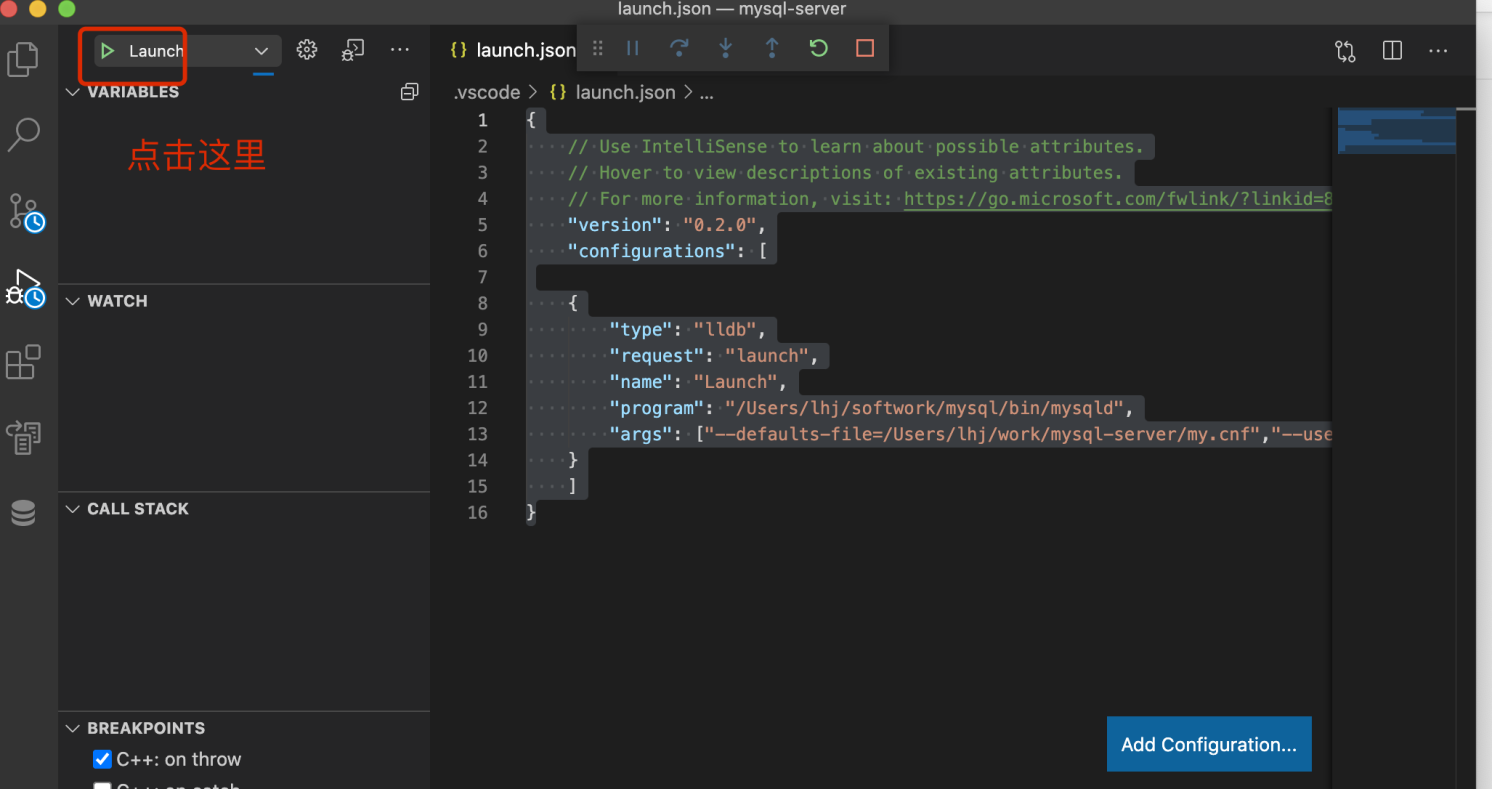
Task: Click the IntelliSense comment line
Action: (855, 147)
